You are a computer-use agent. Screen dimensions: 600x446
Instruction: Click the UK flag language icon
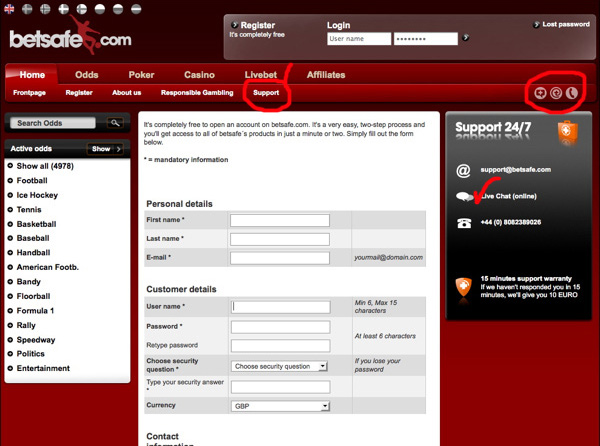9,7
